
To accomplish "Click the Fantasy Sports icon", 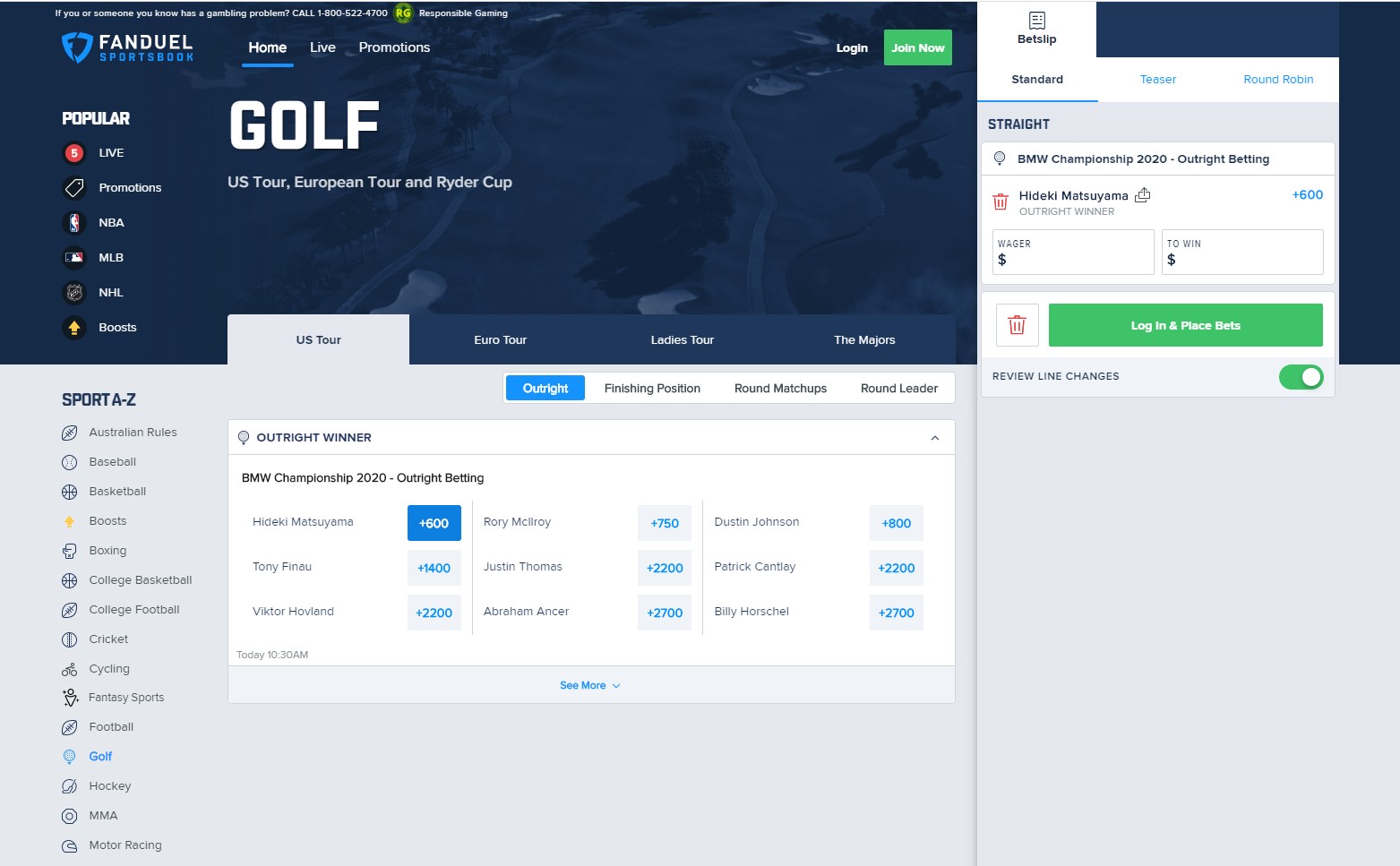I will (70, 698).
